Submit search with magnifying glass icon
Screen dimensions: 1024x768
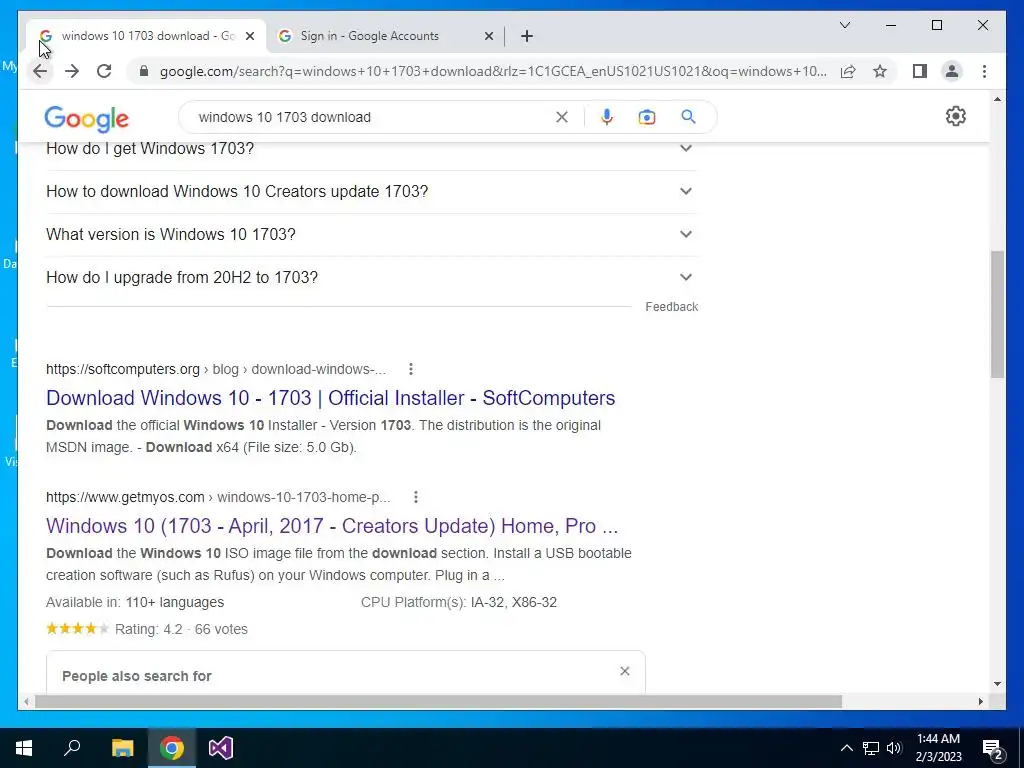point(688,117)
